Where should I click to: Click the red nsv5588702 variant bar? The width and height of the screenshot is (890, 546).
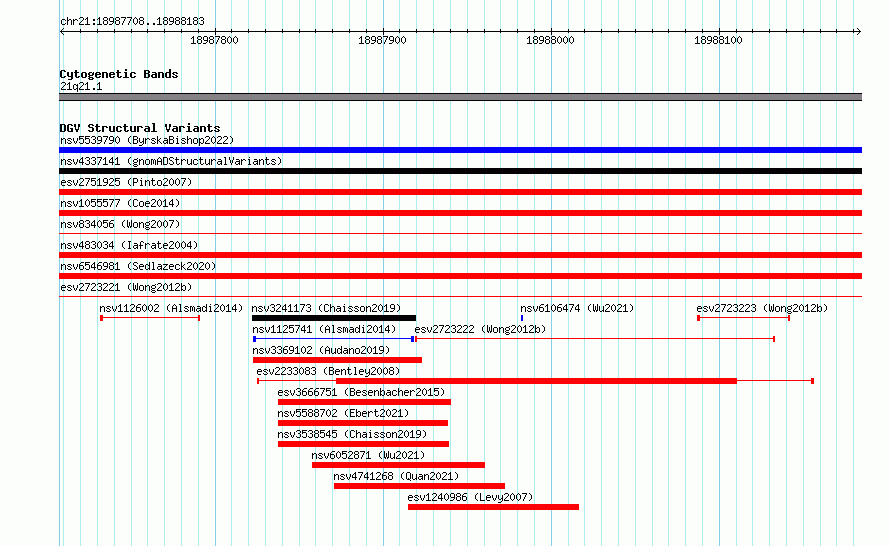(363, 423)
